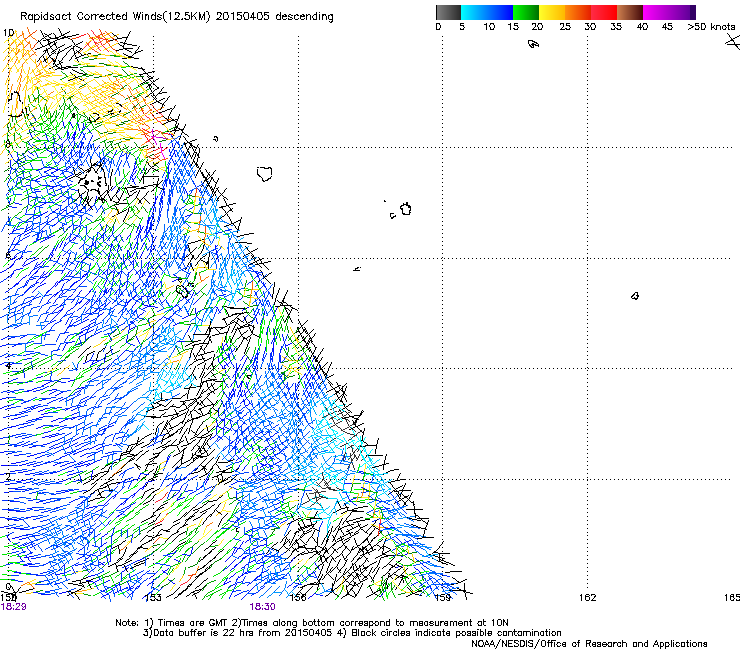Click the "18:29" purple time label
Image resolution: width=740 pixels, height=650 pixels.
pyautogui.click(x=14, y=607)
